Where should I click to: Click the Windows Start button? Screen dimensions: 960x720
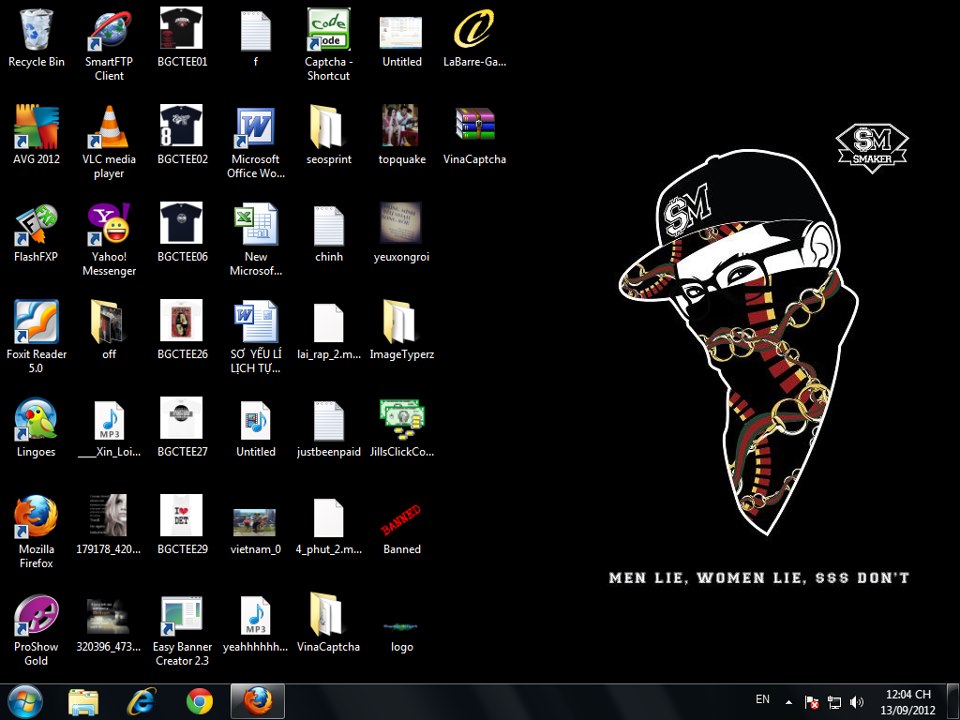click(x=24, y=701)
